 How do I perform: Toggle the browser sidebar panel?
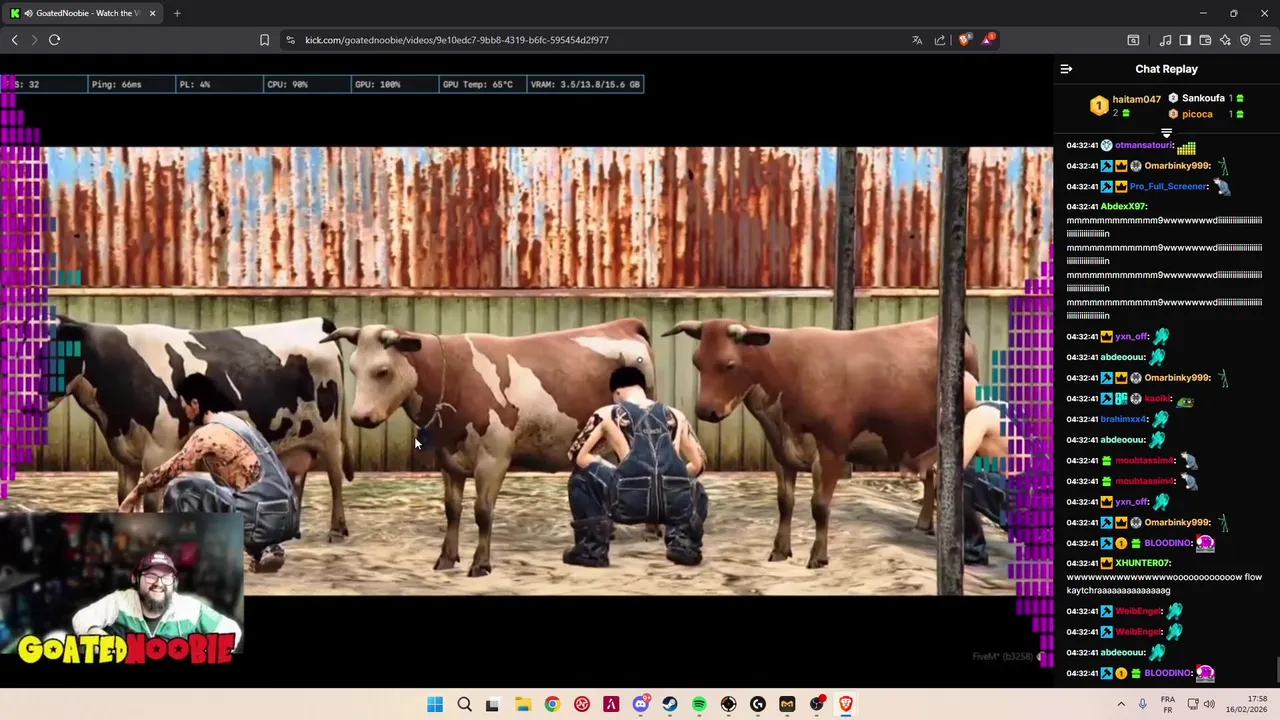(x=1185, y=40)
